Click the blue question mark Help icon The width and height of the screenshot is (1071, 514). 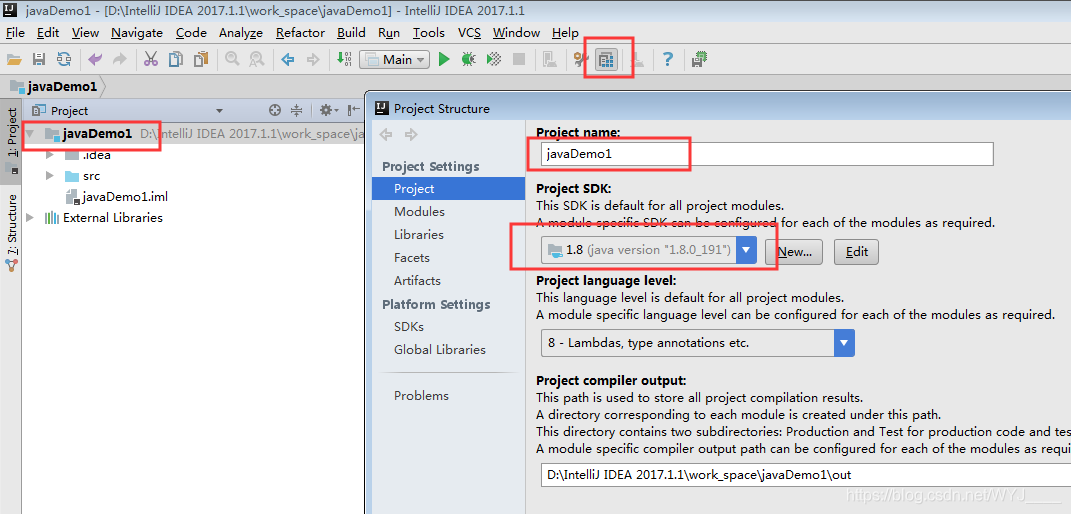point(668,60)
